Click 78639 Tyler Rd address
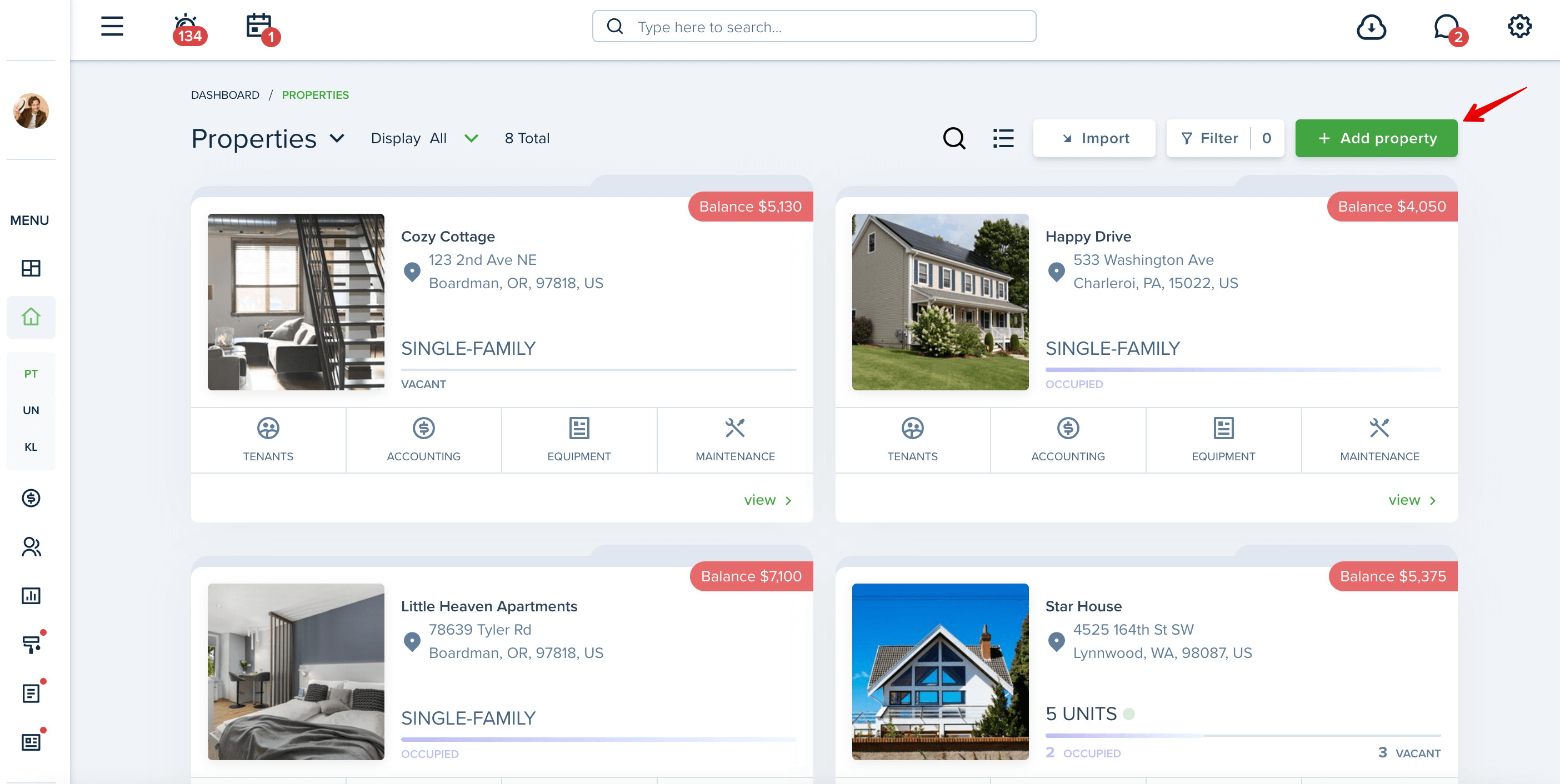The width and height of the screenshot is (1560, 784). 479,630
